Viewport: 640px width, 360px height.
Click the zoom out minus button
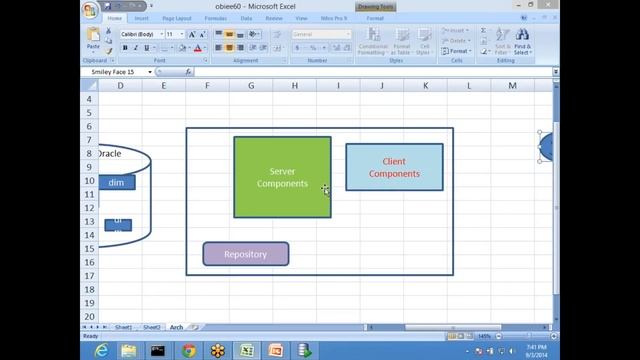[499, 336]
